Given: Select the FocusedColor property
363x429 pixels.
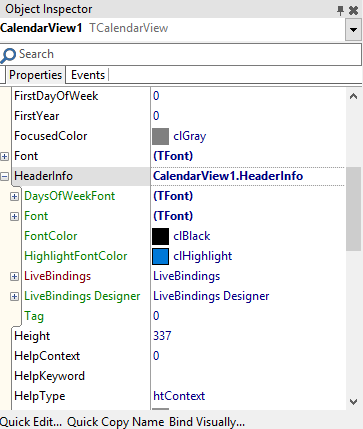Looking at the screenshot, I should [x=51, y=136].
